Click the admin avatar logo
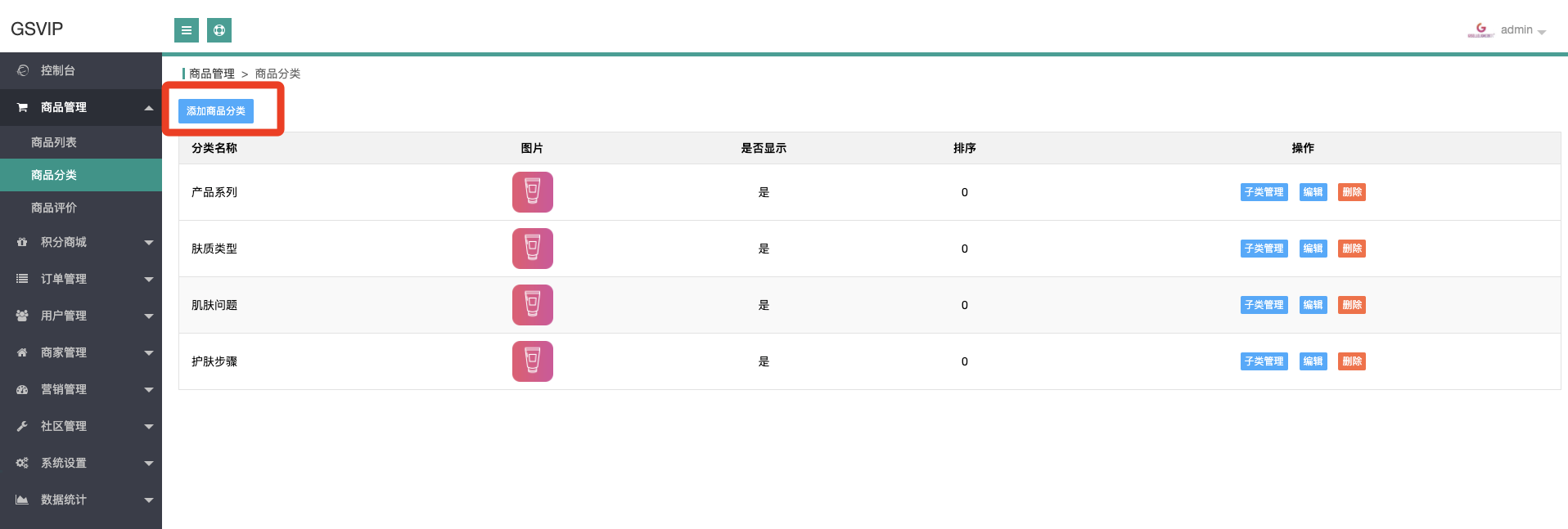This screenshot has width=1568, height=529. (1480, 30)
